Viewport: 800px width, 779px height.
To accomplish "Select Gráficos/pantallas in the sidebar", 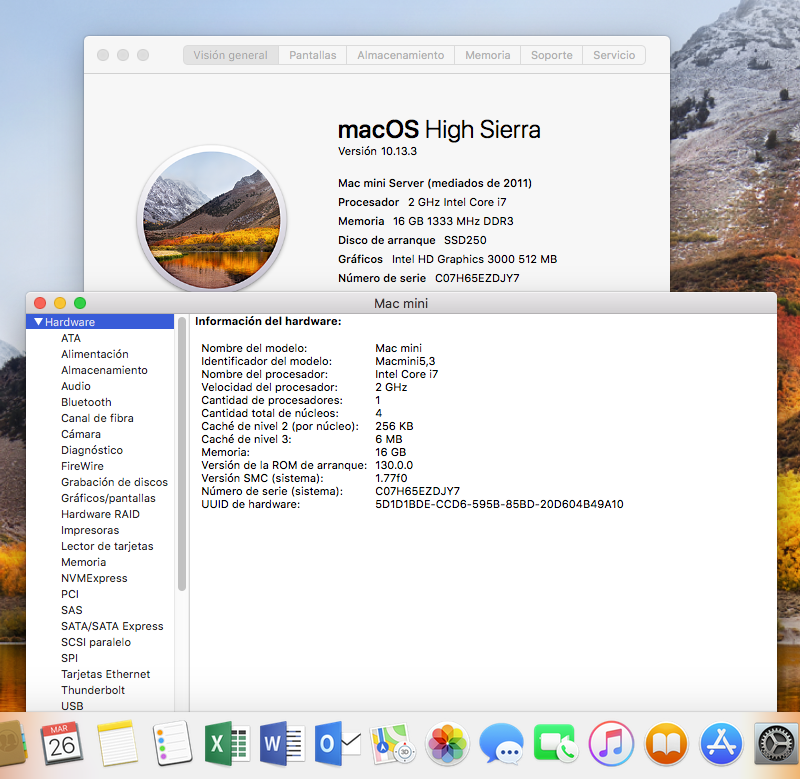I will (x=108, y=498).
